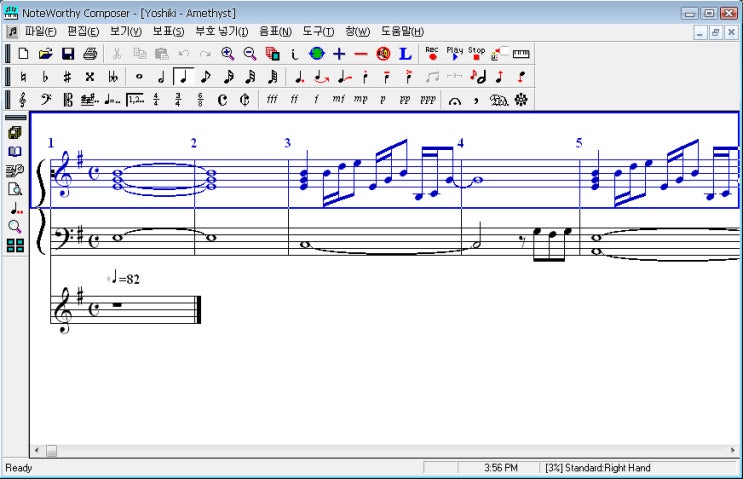The height and width of the screenshot is (479, 743).
Task: Insert the 4/4 time signature
Action: tap(156, 100)
